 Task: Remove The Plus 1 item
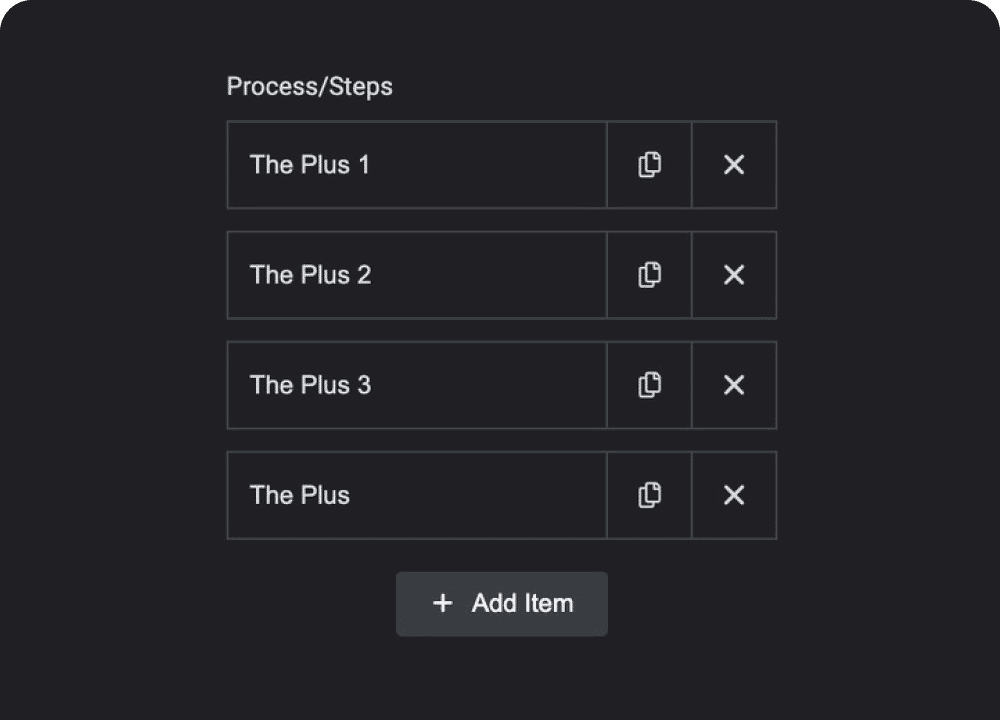pyautogui.click(x=734, y=165)
